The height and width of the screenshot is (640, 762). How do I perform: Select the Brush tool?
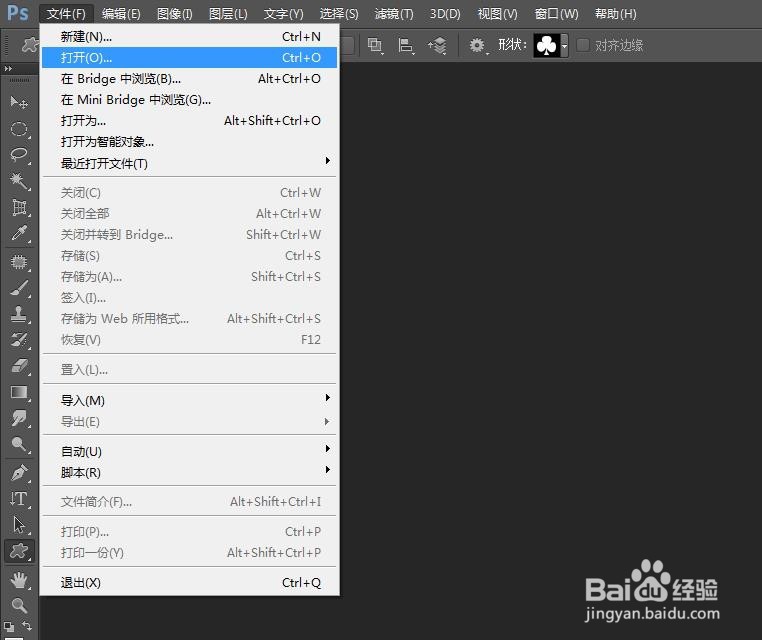point(19,289)
